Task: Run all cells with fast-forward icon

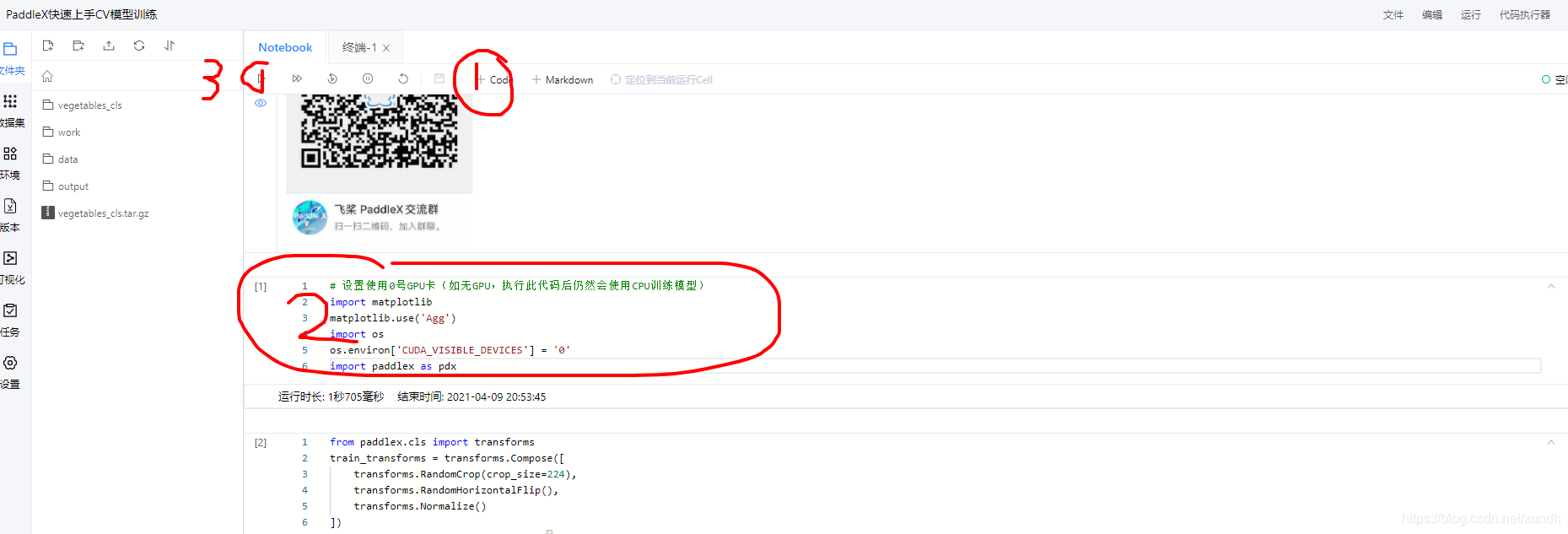Action: (297, 78)
